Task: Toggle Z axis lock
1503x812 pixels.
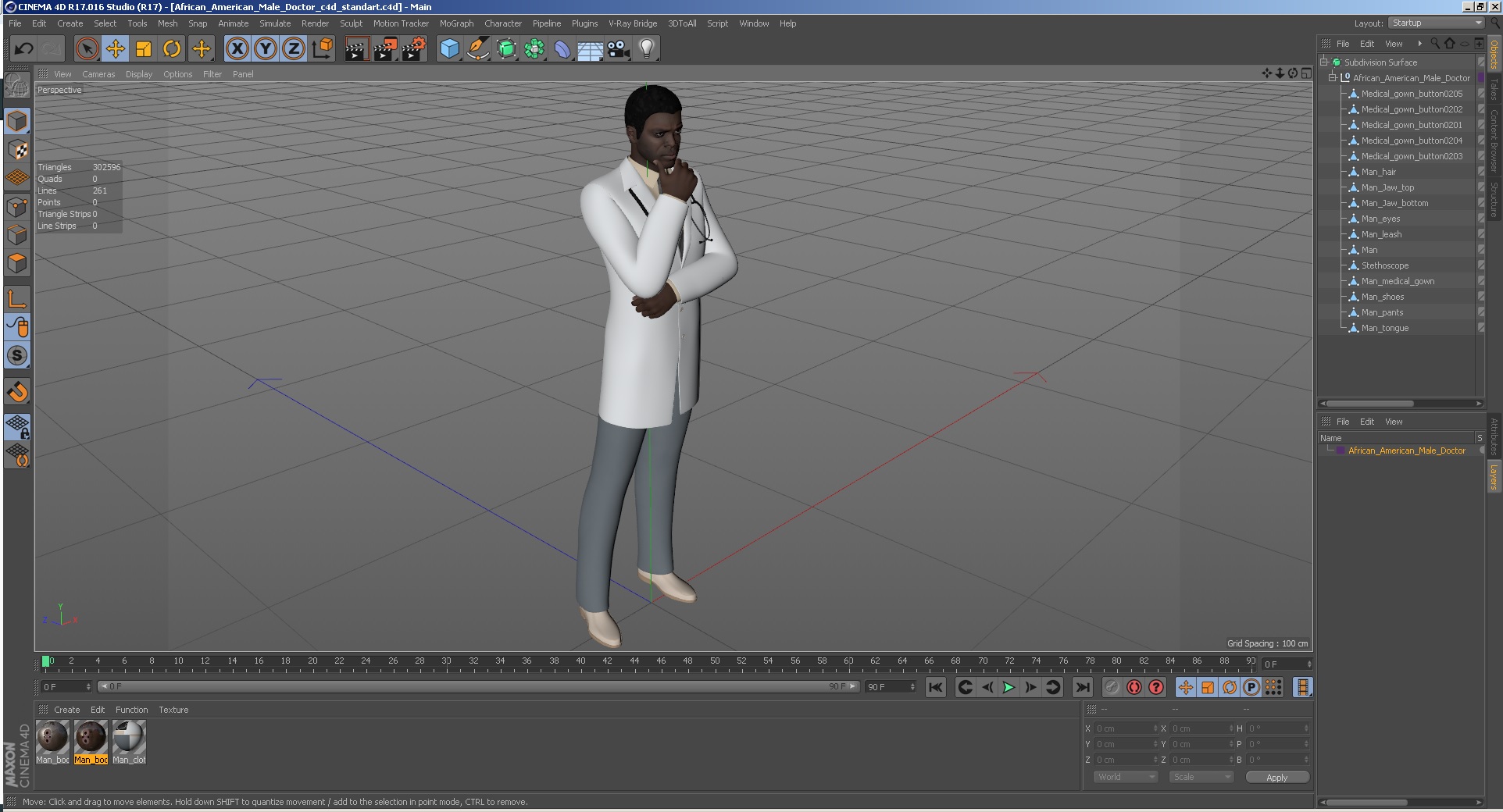Action: [x=294, y=49]
